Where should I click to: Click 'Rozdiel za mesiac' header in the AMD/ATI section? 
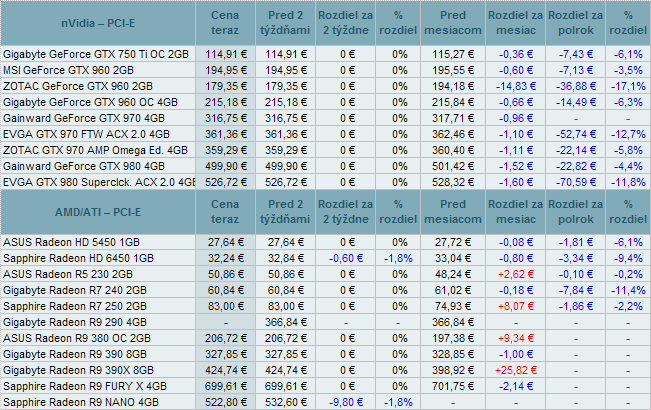tap(515, 212)
